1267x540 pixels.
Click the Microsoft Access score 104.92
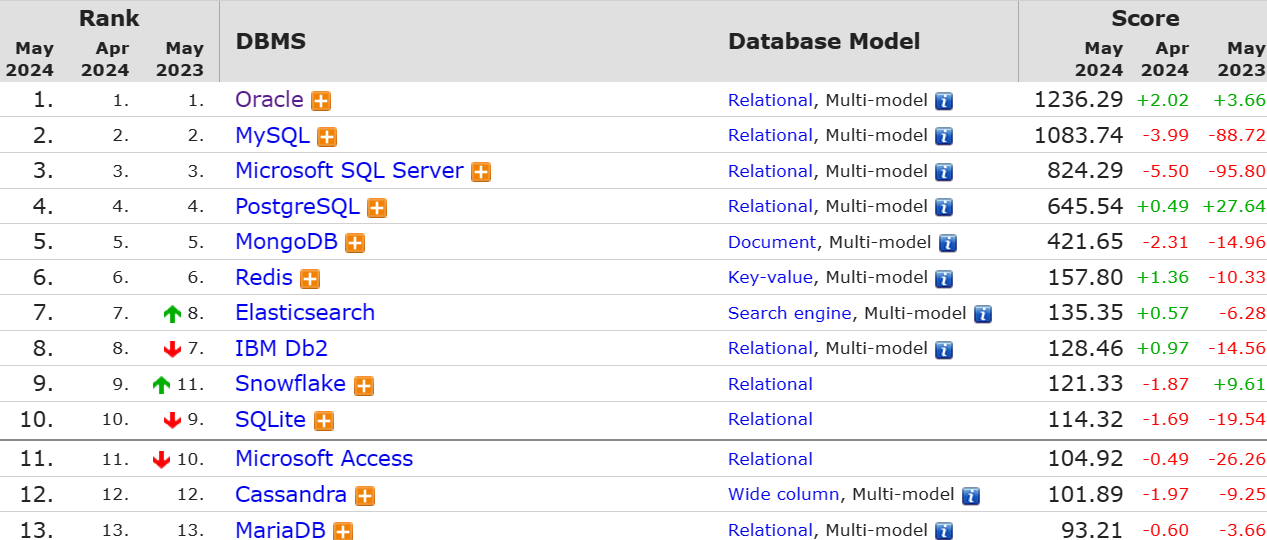1086,458
